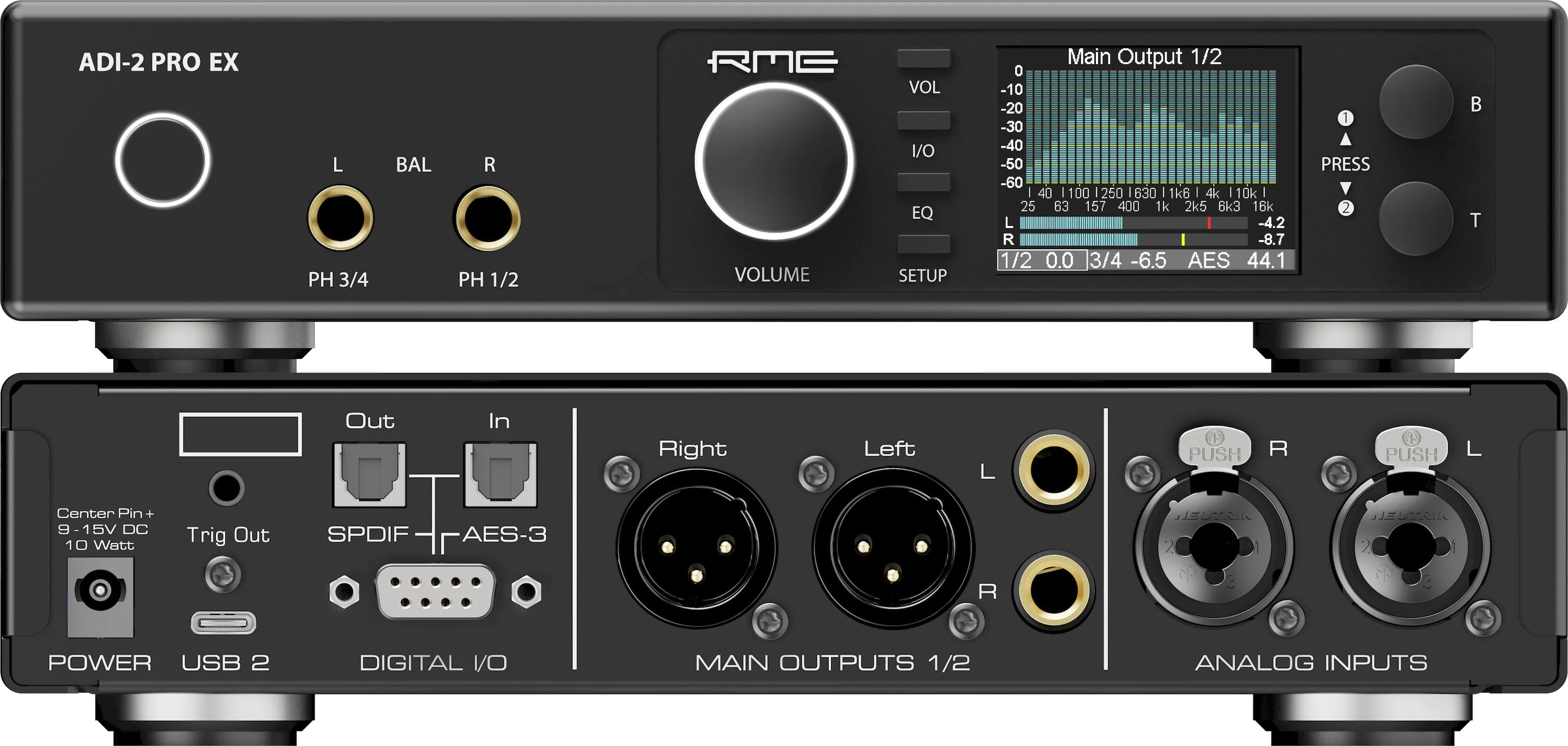Click the 1/2 0.0 status field
The image size is (1568, 746).
pyautogui.click(x=1042, y=261)
